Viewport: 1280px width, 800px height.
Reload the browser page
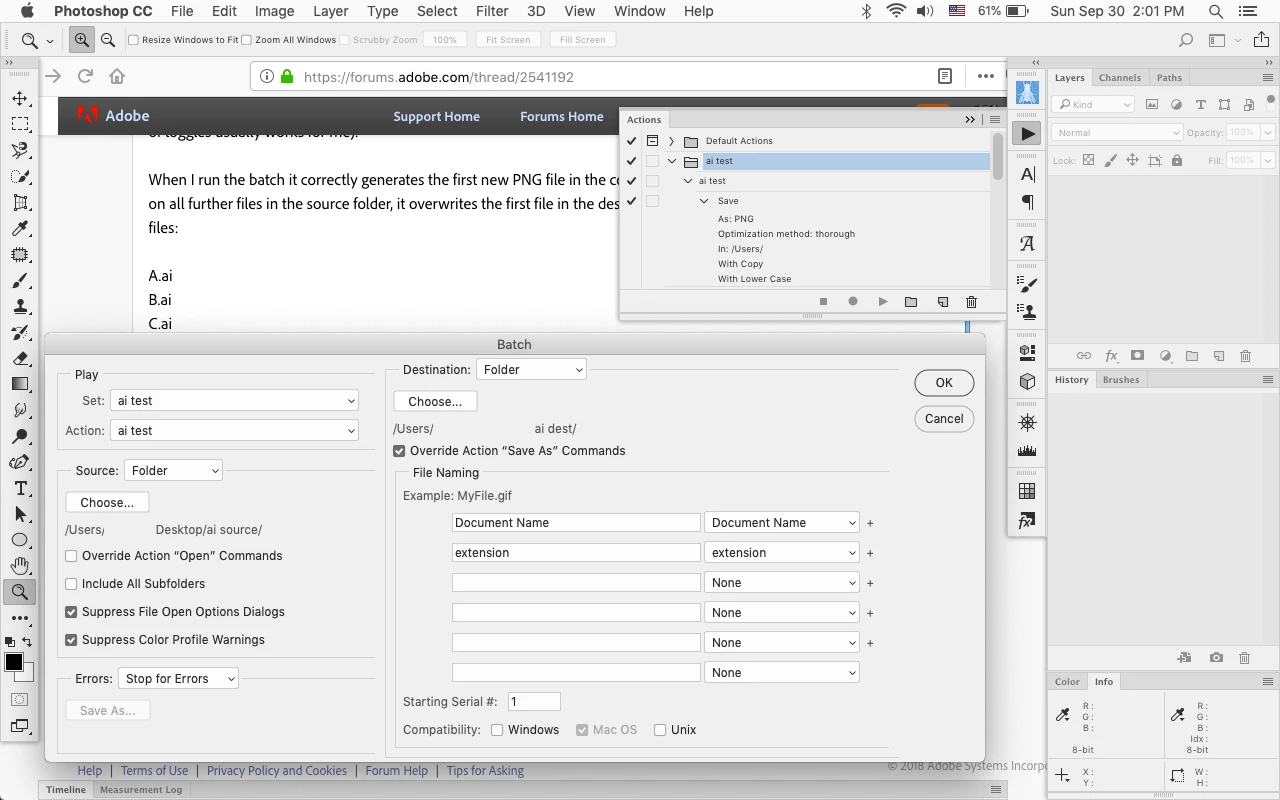pos(85,76)
